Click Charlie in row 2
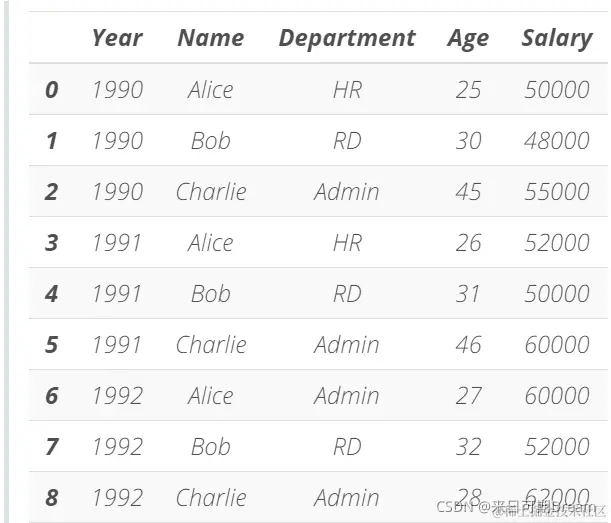Image resolution: width=611 pixels, height=523 pixels. tap(211, 192)
